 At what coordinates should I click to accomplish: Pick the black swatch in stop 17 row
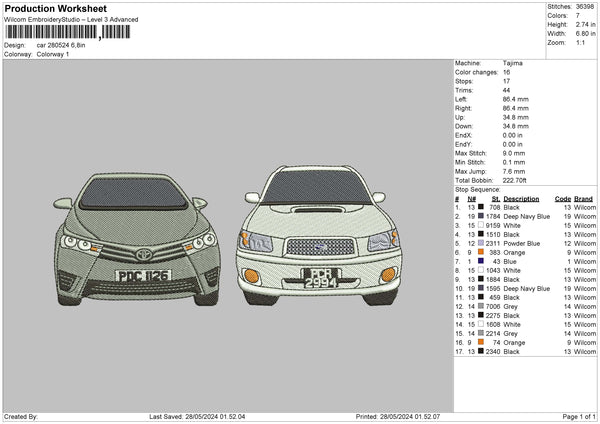click(481, 351)
